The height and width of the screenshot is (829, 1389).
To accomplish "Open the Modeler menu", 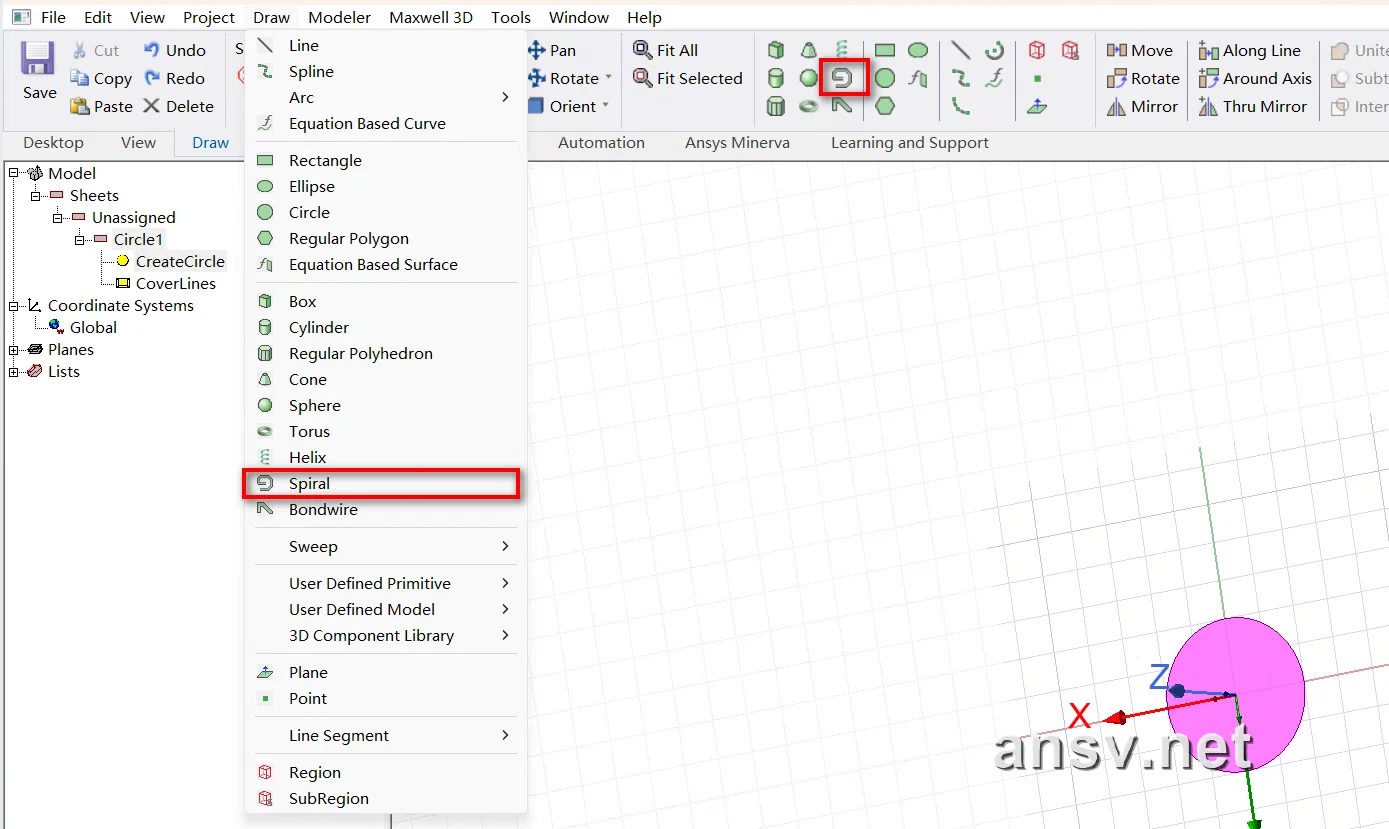I will pyautogui.click(x=340, y=17).
